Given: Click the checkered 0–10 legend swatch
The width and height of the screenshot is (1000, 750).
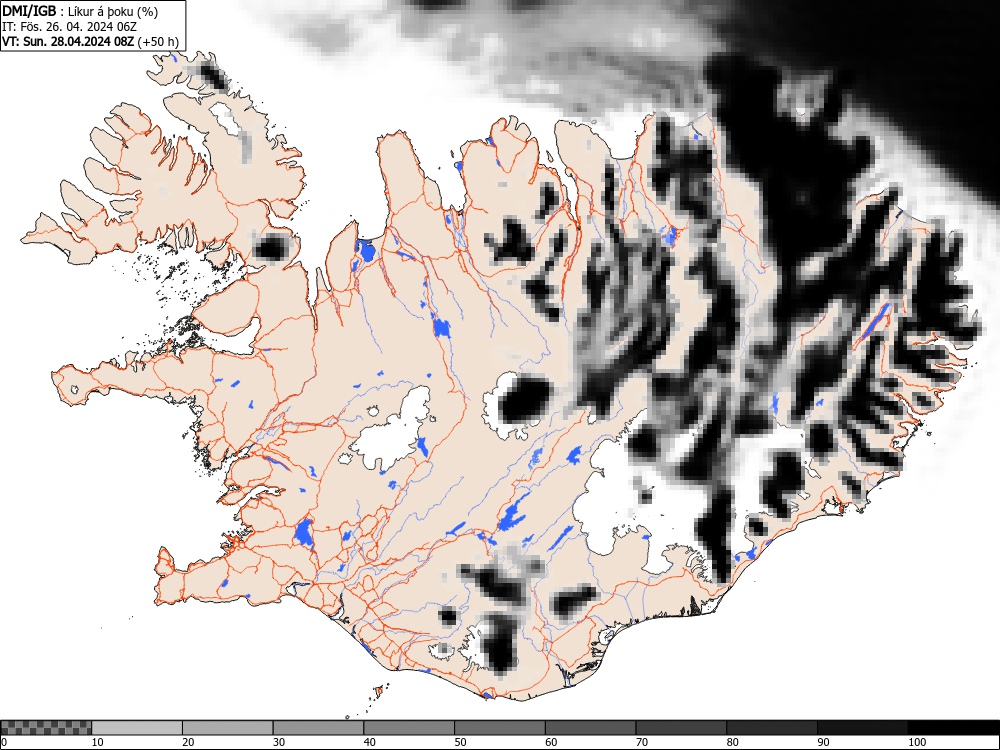Looking at the screenshot, I should [46, 728].
